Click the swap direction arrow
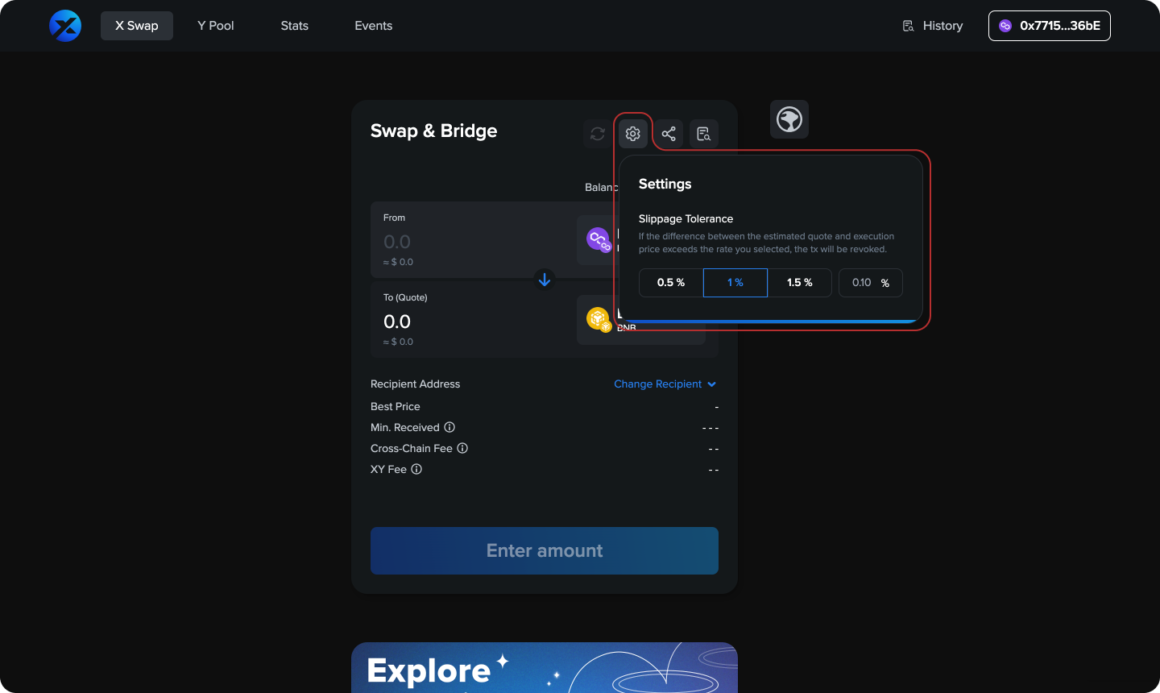Viewport: 1160px width, 693px height. coord(544,279)
